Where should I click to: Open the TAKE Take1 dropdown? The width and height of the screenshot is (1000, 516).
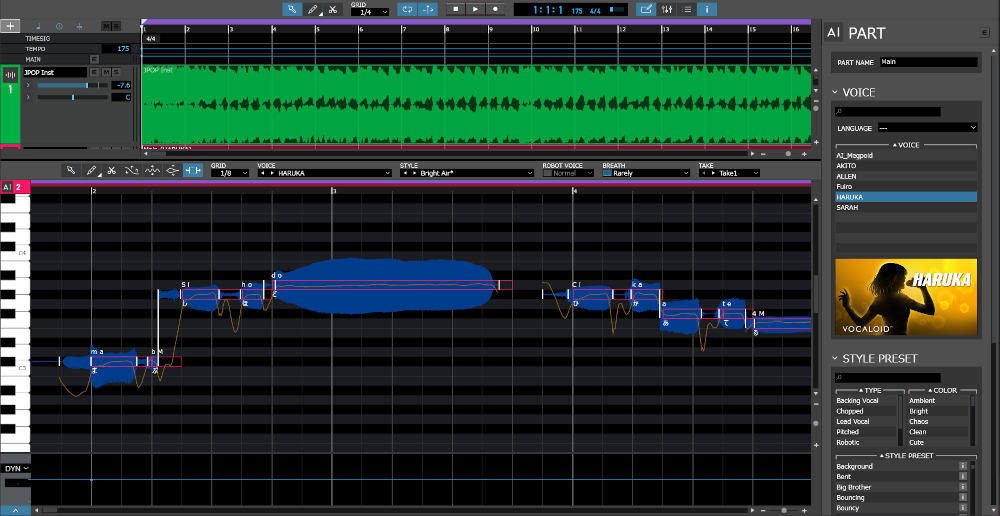730,173
